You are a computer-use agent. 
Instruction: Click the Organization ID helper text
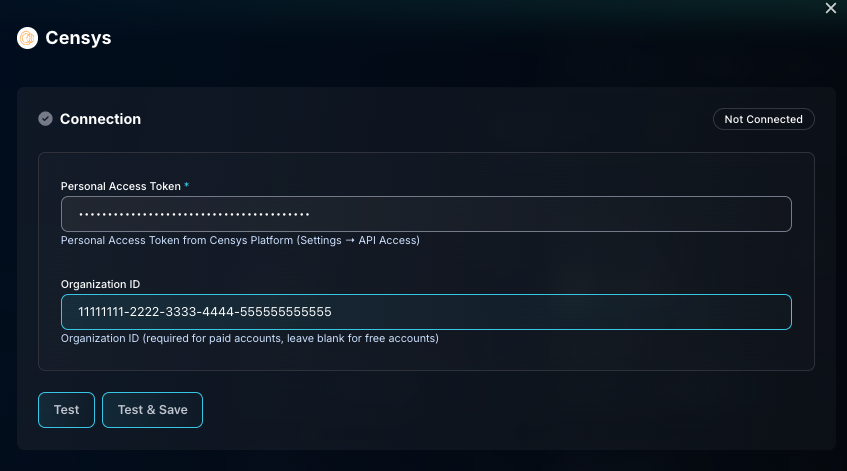[x=249, y=338]
